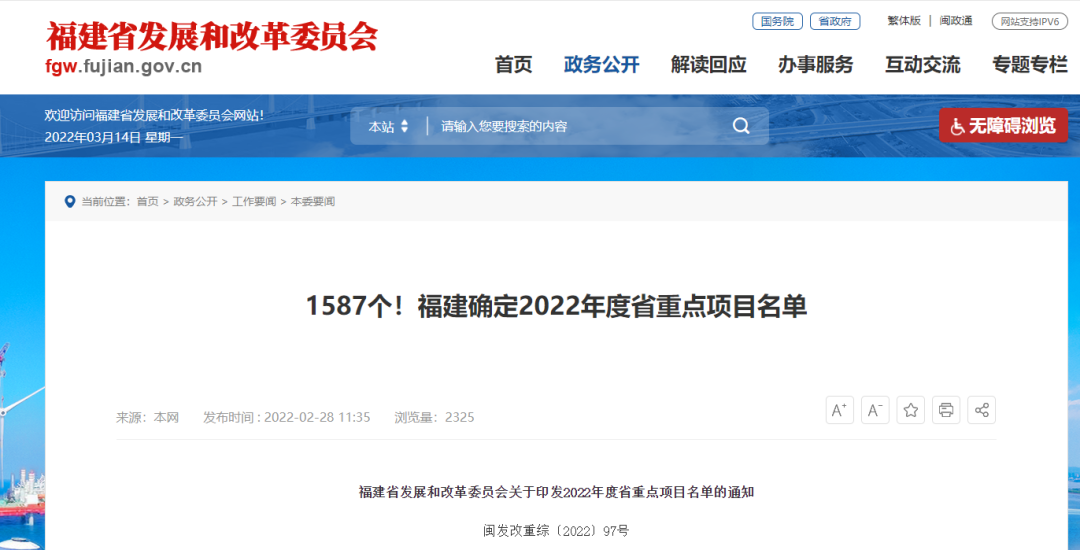The width and height of the screenshot is (1080, 550).
Task: Open the 政务公开 menu
Action: [x=601, y=65]
